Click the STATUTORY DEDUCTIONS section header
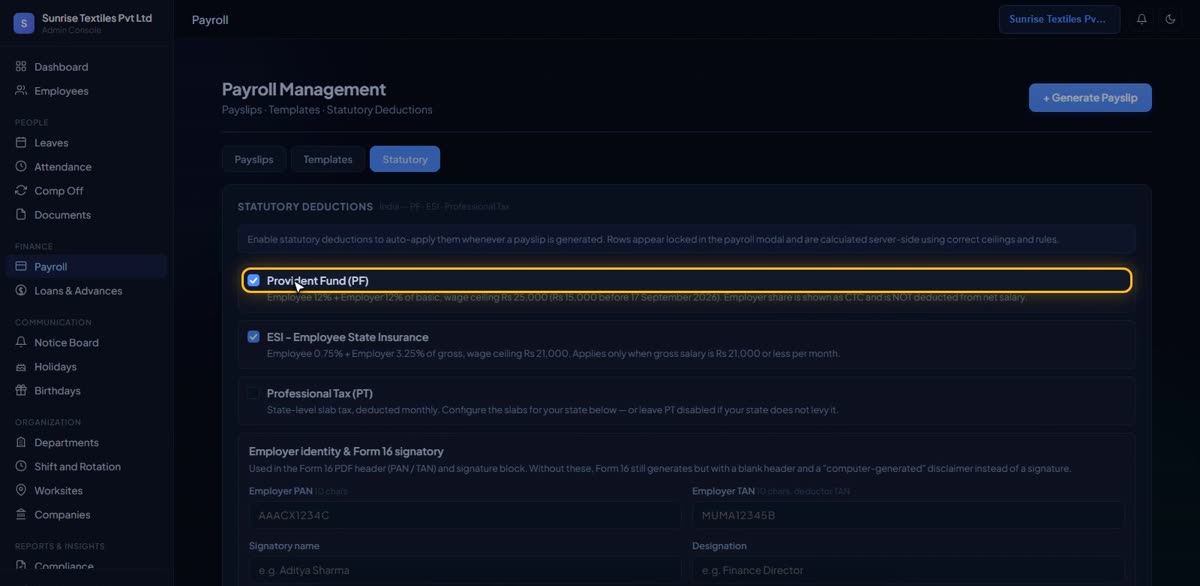Viewport: 1200px width, 586px height. [x=305, y=207]
